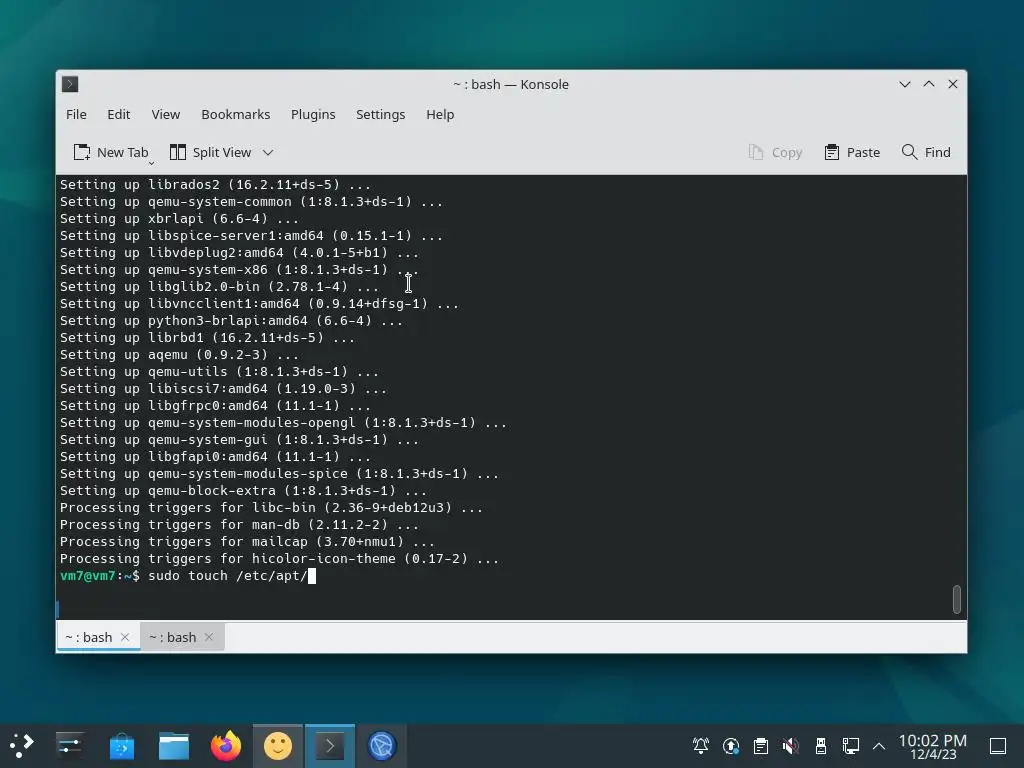Click the 'Processing triggers for hicolor-icon-theme' line
Viewport: 1024px width, 768px height.
pos(279,558)
